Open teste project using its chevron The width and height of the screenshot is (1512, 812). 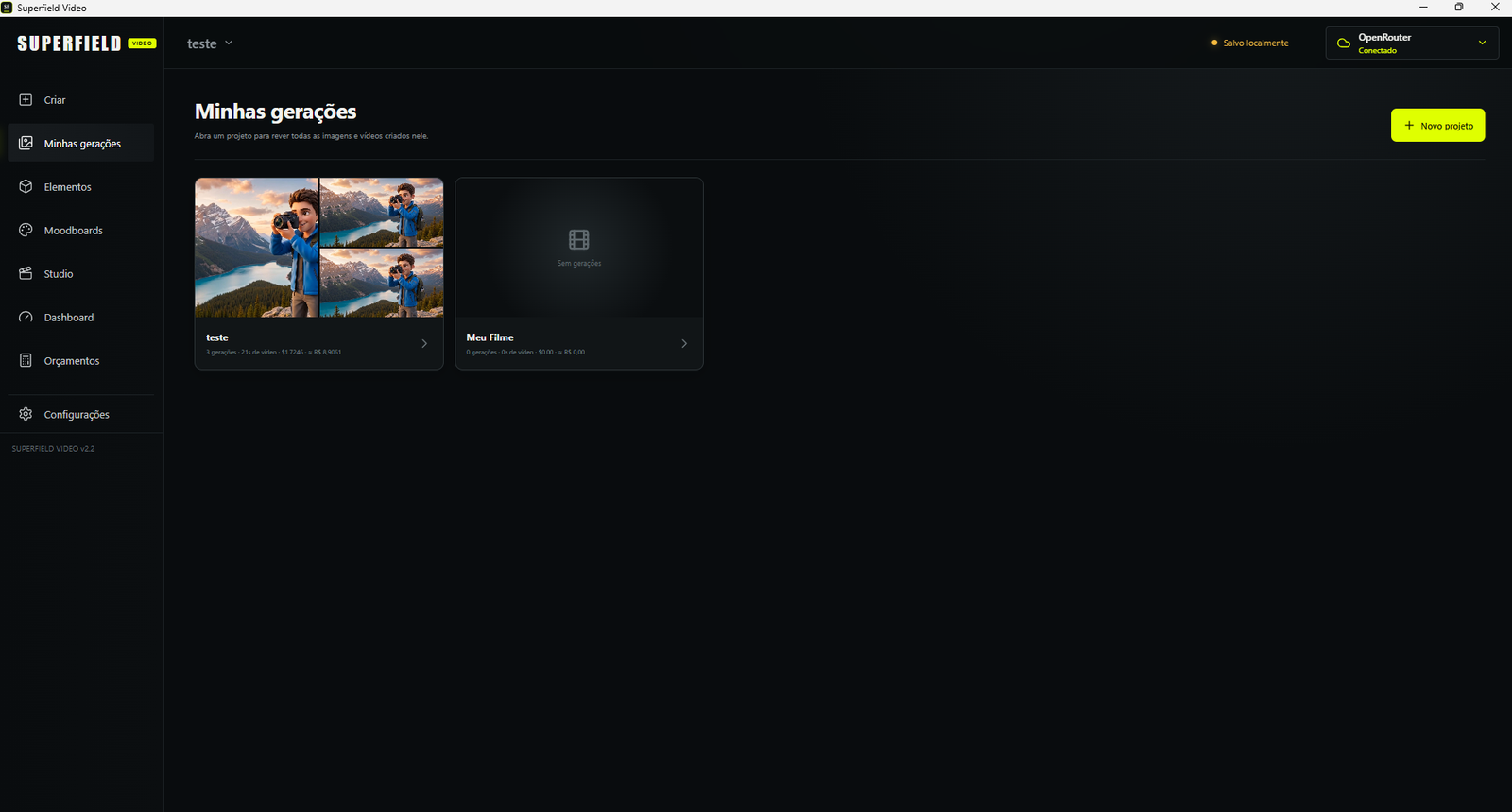point(424,344)
